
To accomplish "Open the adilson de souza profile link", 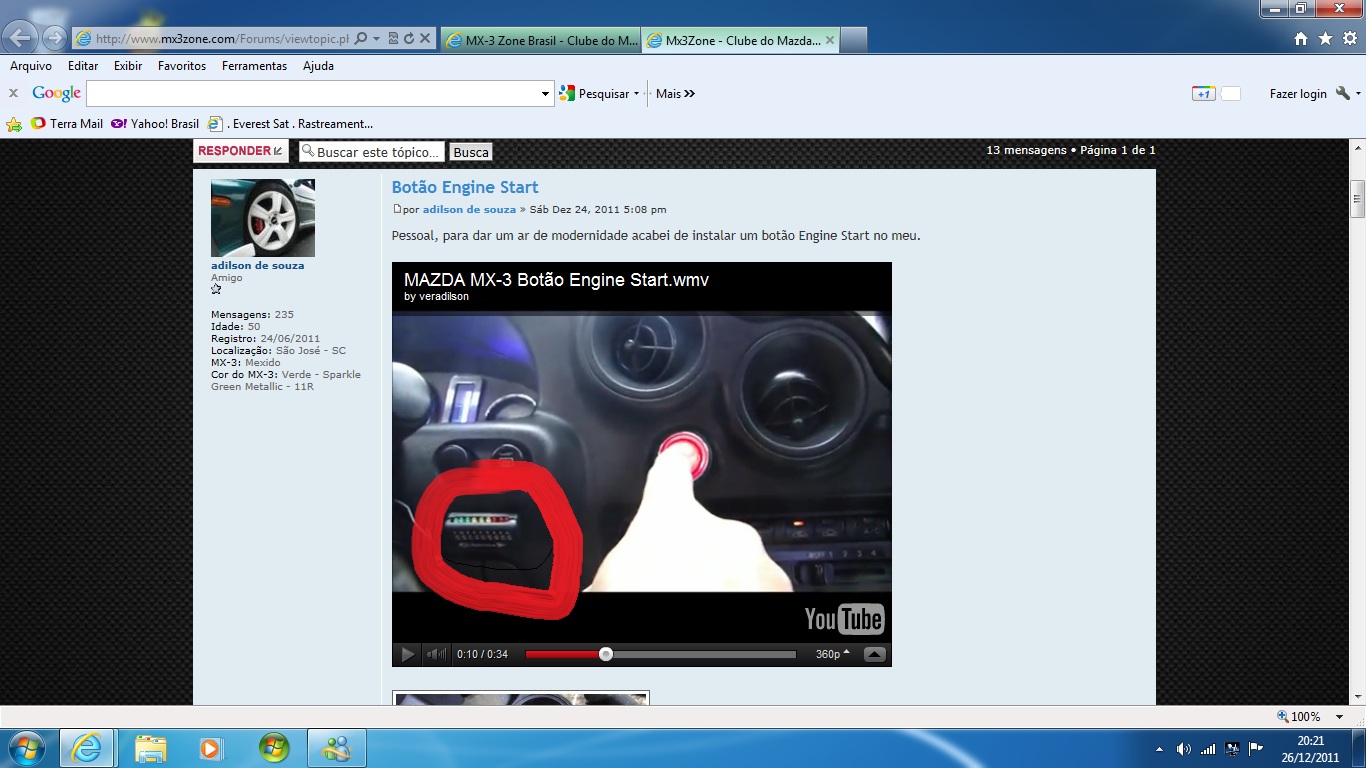I will (257, 266).
